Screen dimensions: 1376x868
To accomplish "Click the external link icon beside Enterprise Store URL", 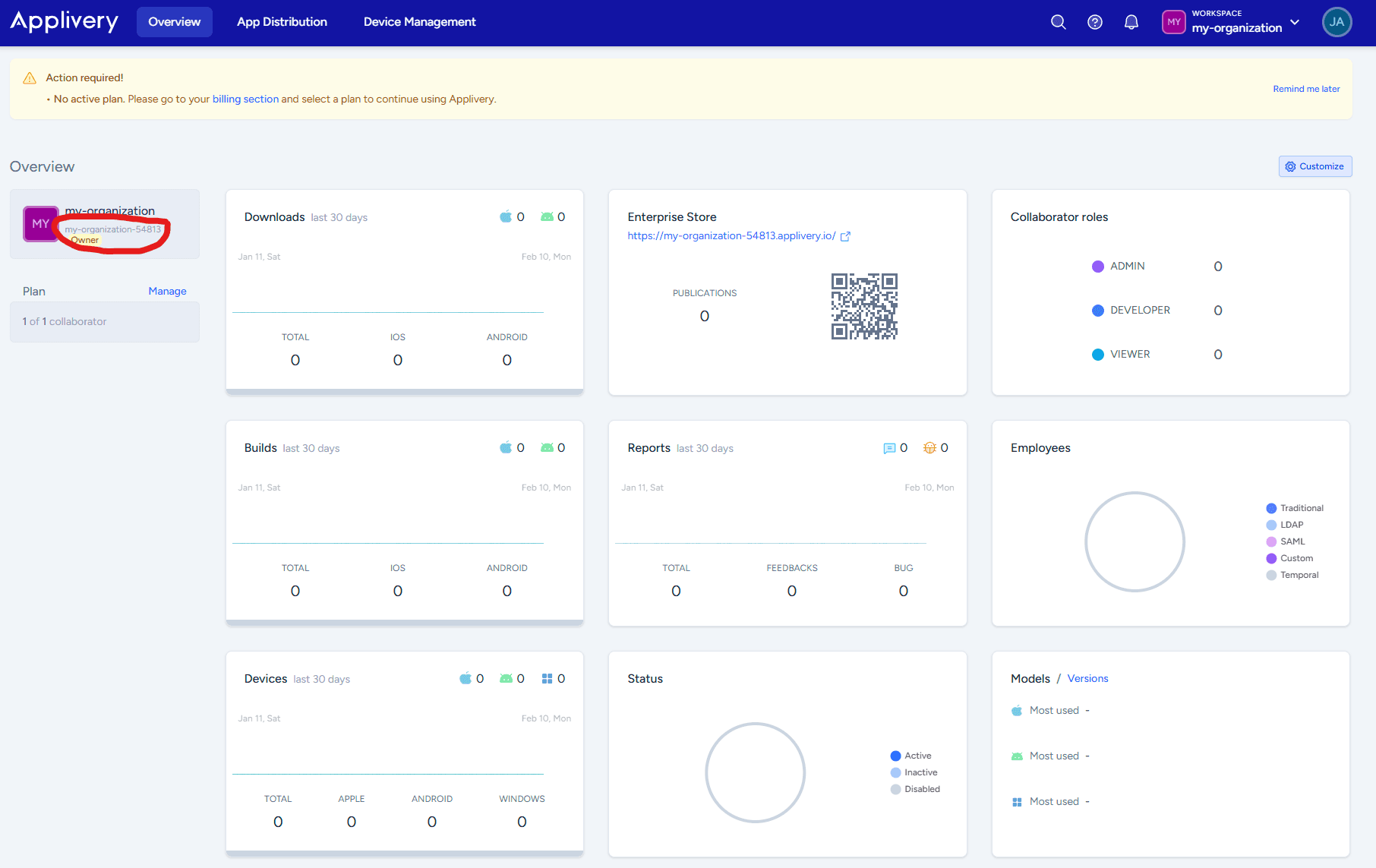I will pos(845,236).
